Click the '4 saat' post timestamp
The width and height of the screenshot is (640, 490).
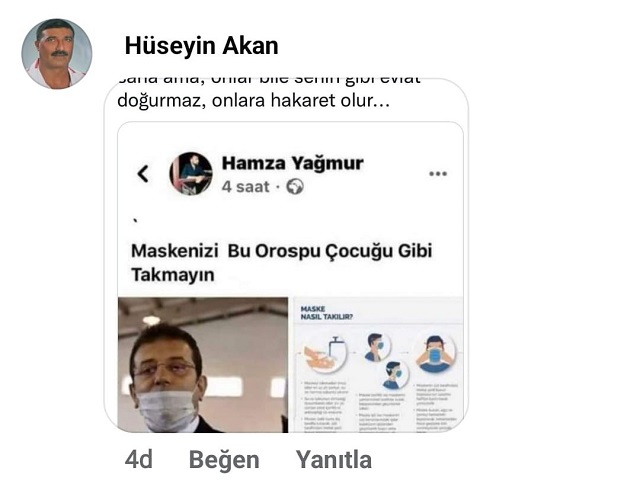245,187
